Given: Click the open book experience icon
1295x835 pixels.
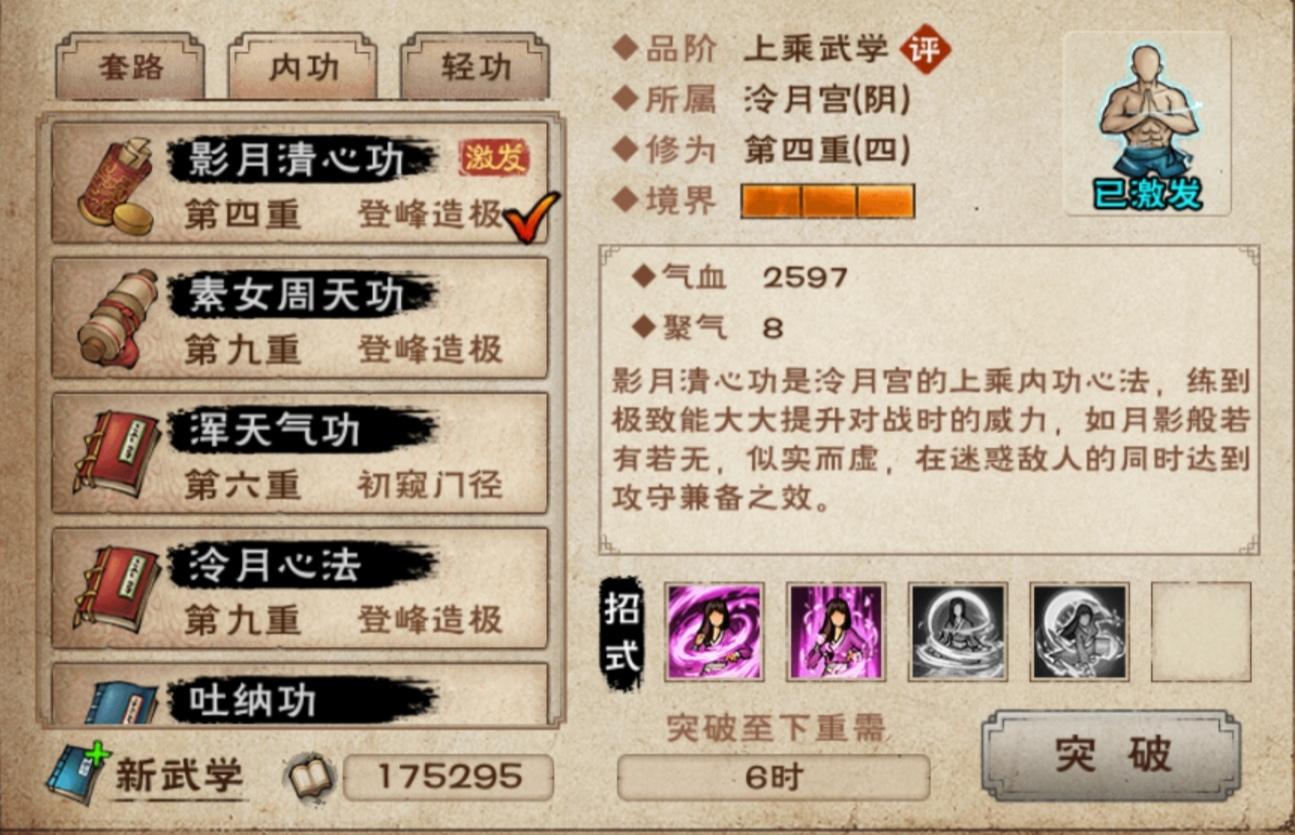Looking at the screenshot, I should 311,777.
